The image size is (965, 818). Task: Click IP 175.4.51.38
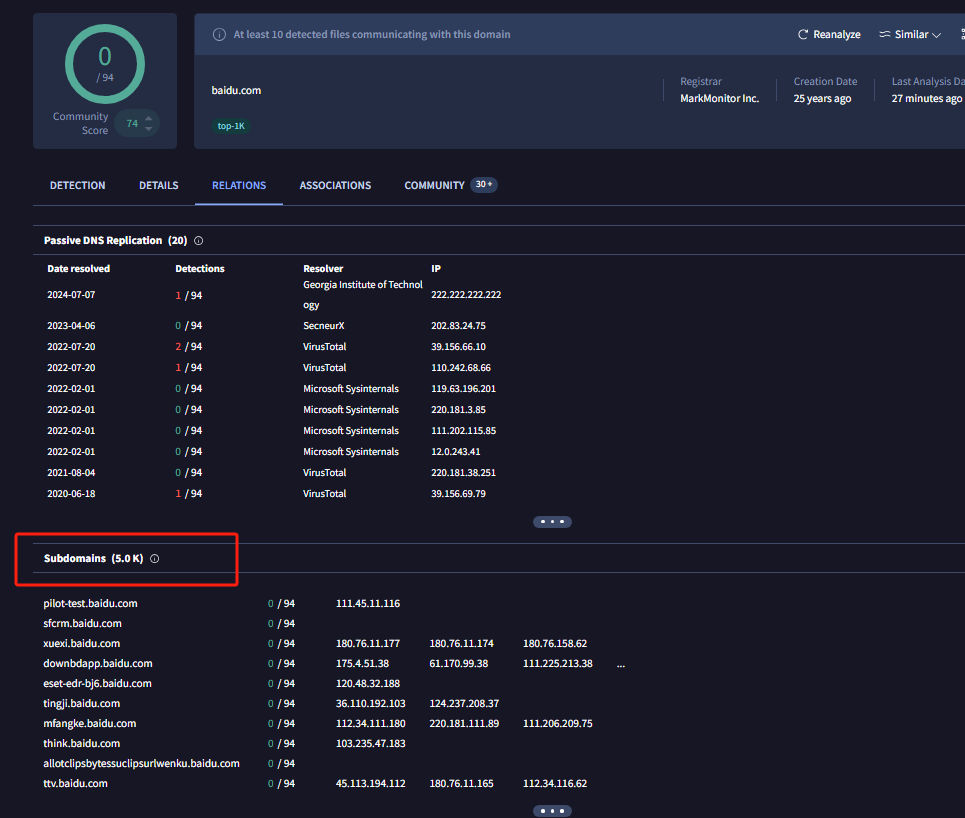coord(362,664)
